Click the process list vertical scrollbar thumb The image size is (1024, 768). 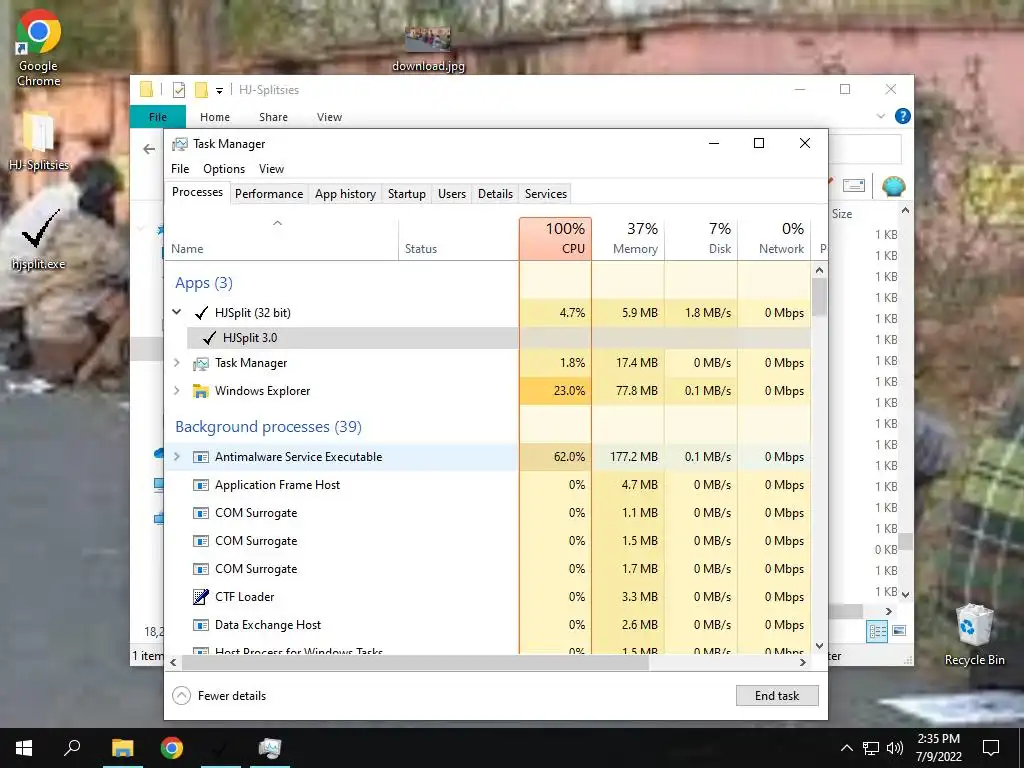click(x=819, y=297)
